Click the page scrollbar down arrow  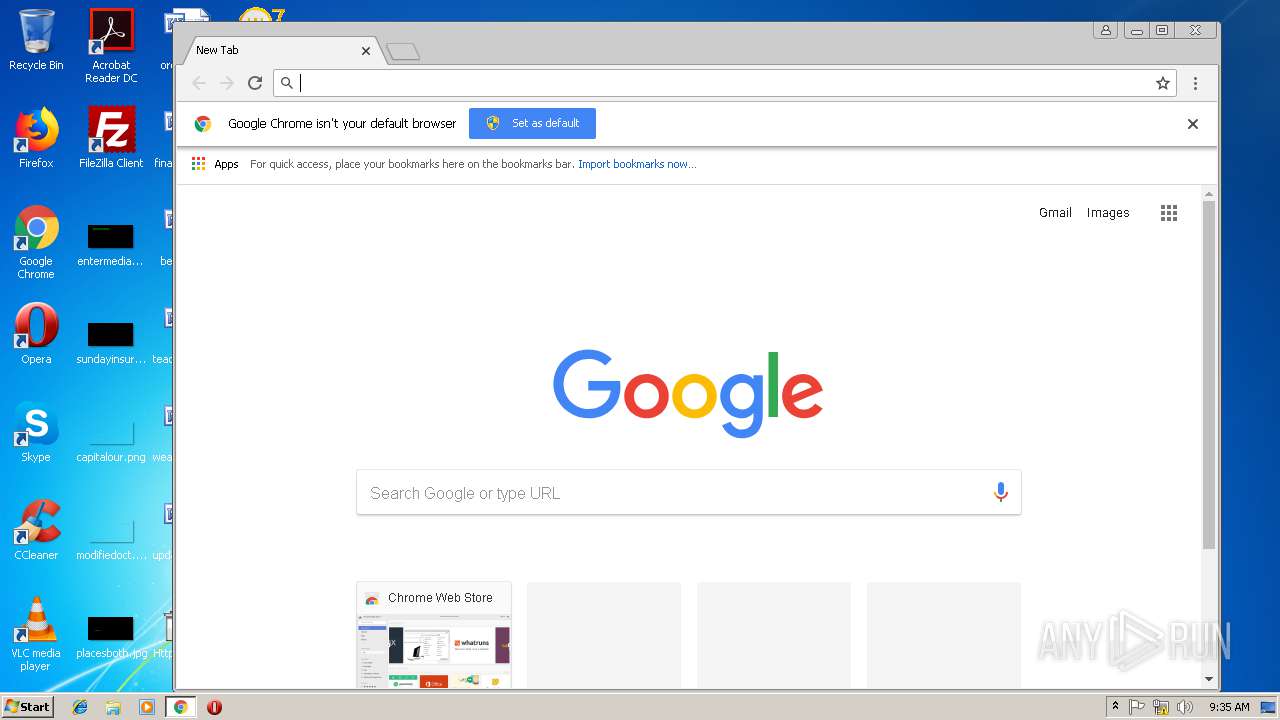click(1209, 679)
